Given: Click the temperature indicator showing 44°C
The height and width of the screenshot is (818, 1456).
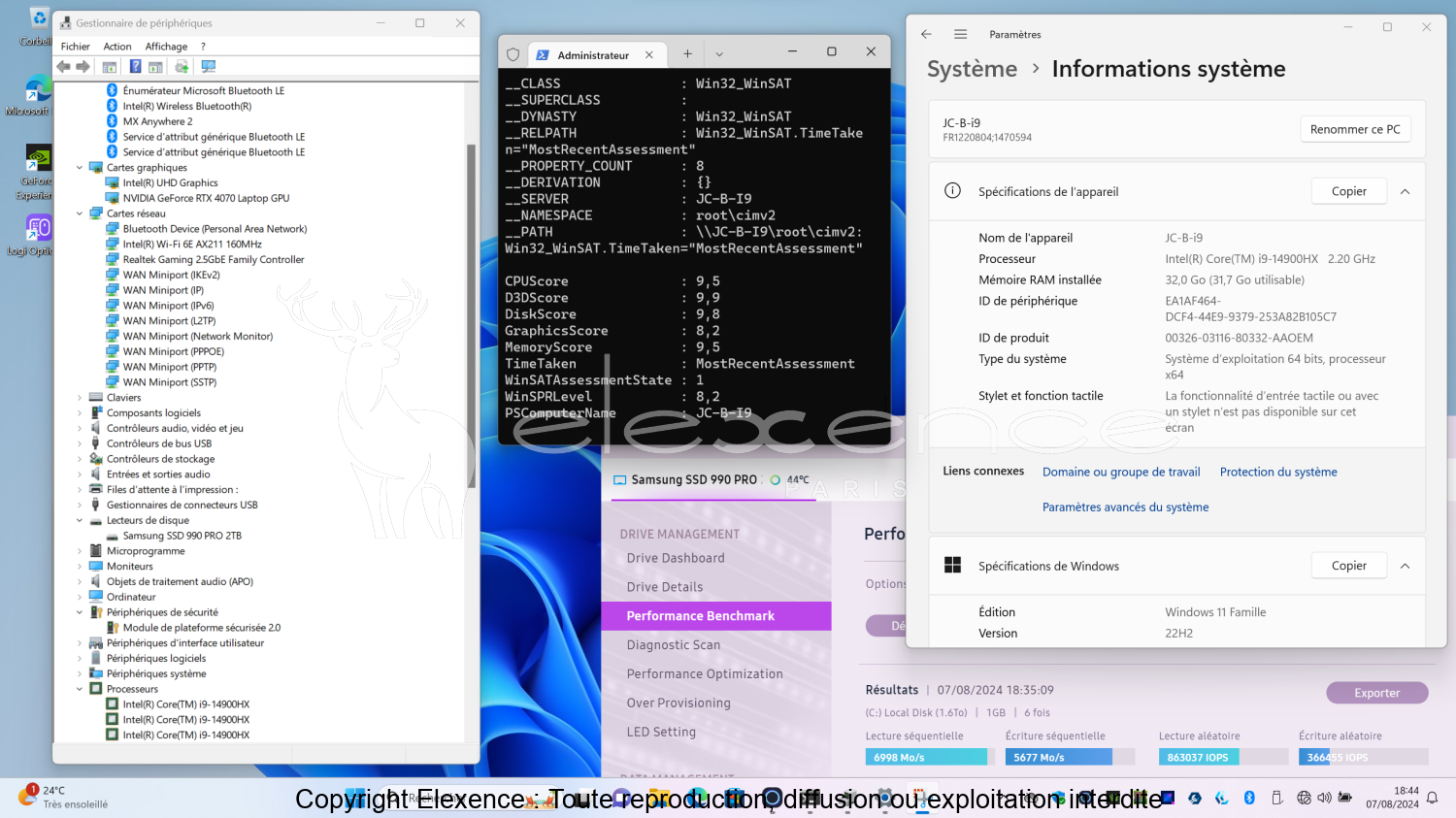Looking at the screenshot, I should click(x=790, y=479).
